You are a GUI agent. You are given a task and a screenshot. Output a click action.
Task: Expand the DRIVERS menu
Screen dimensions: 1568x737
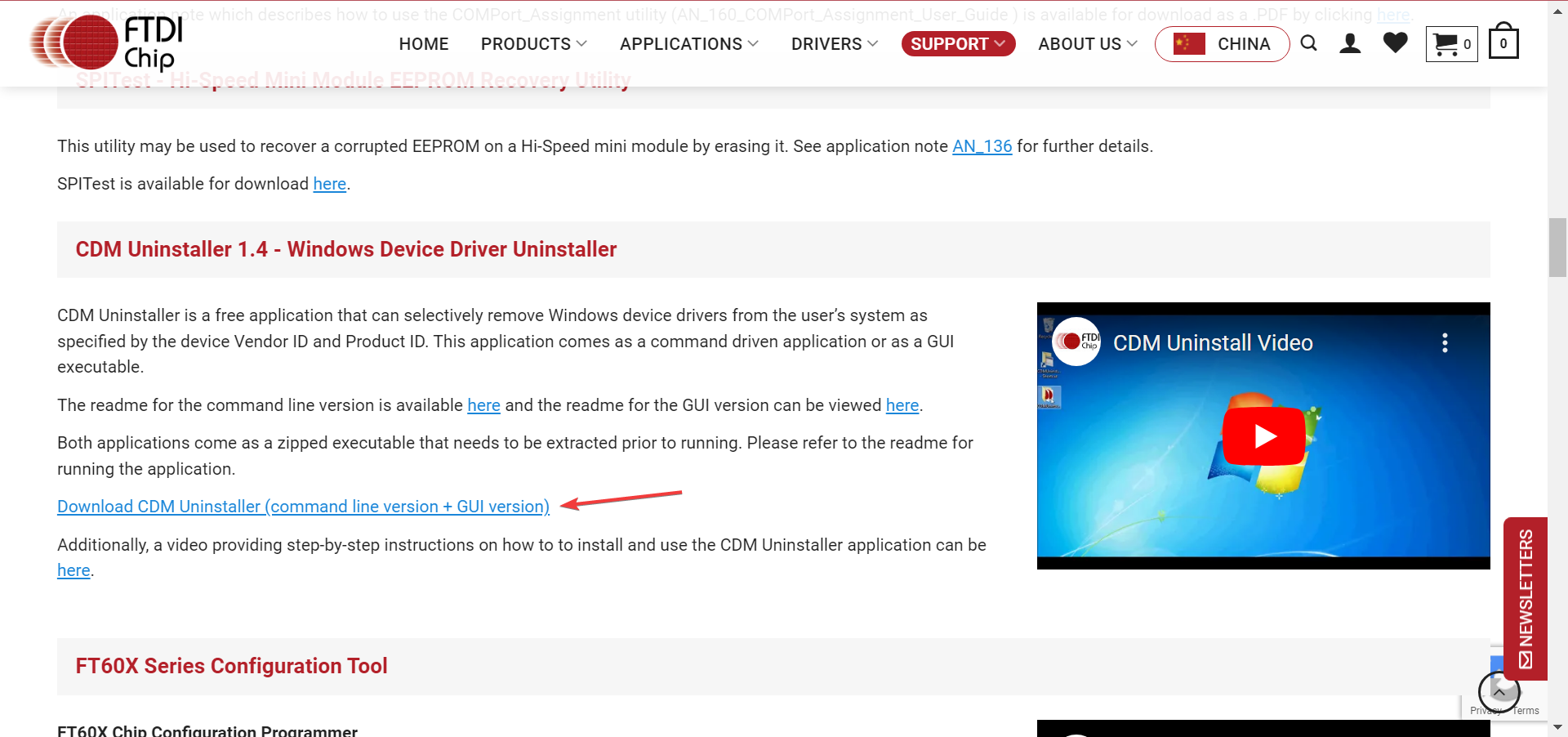[x=834, y=44]
